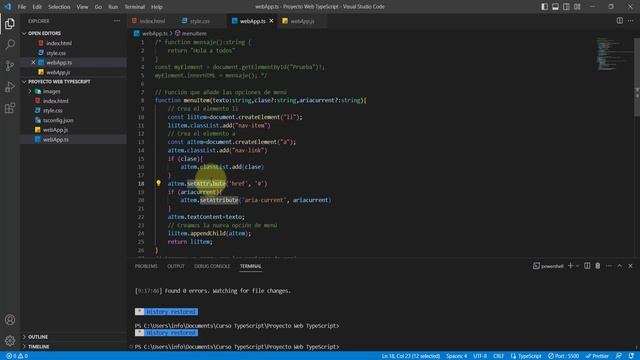This screenshot has width=640, height=360.
Task: Change encoding via UTF-8 status
Action: click(480, 356)
